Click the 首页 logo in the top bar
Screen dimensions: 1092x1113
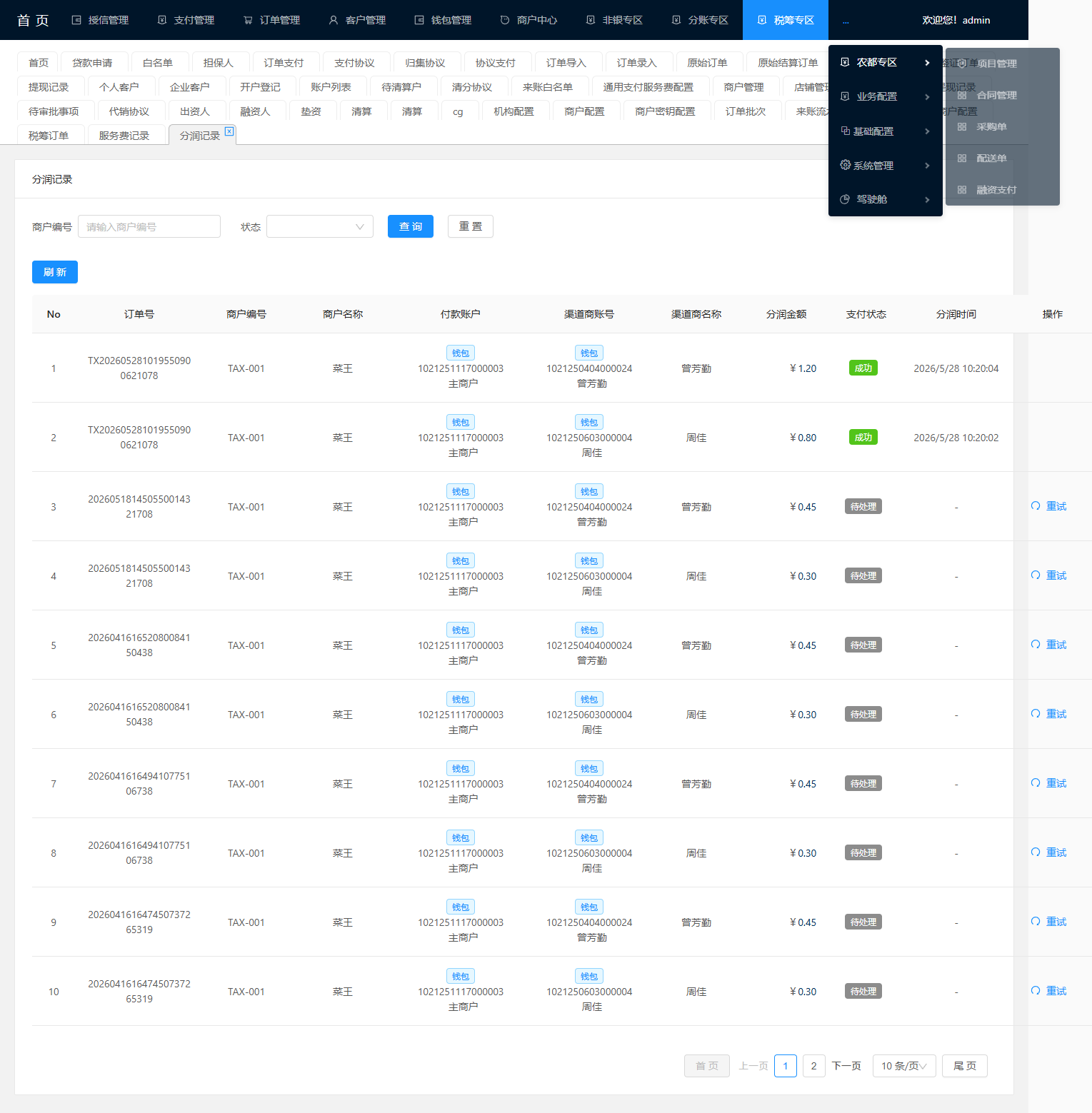[33, 20]
